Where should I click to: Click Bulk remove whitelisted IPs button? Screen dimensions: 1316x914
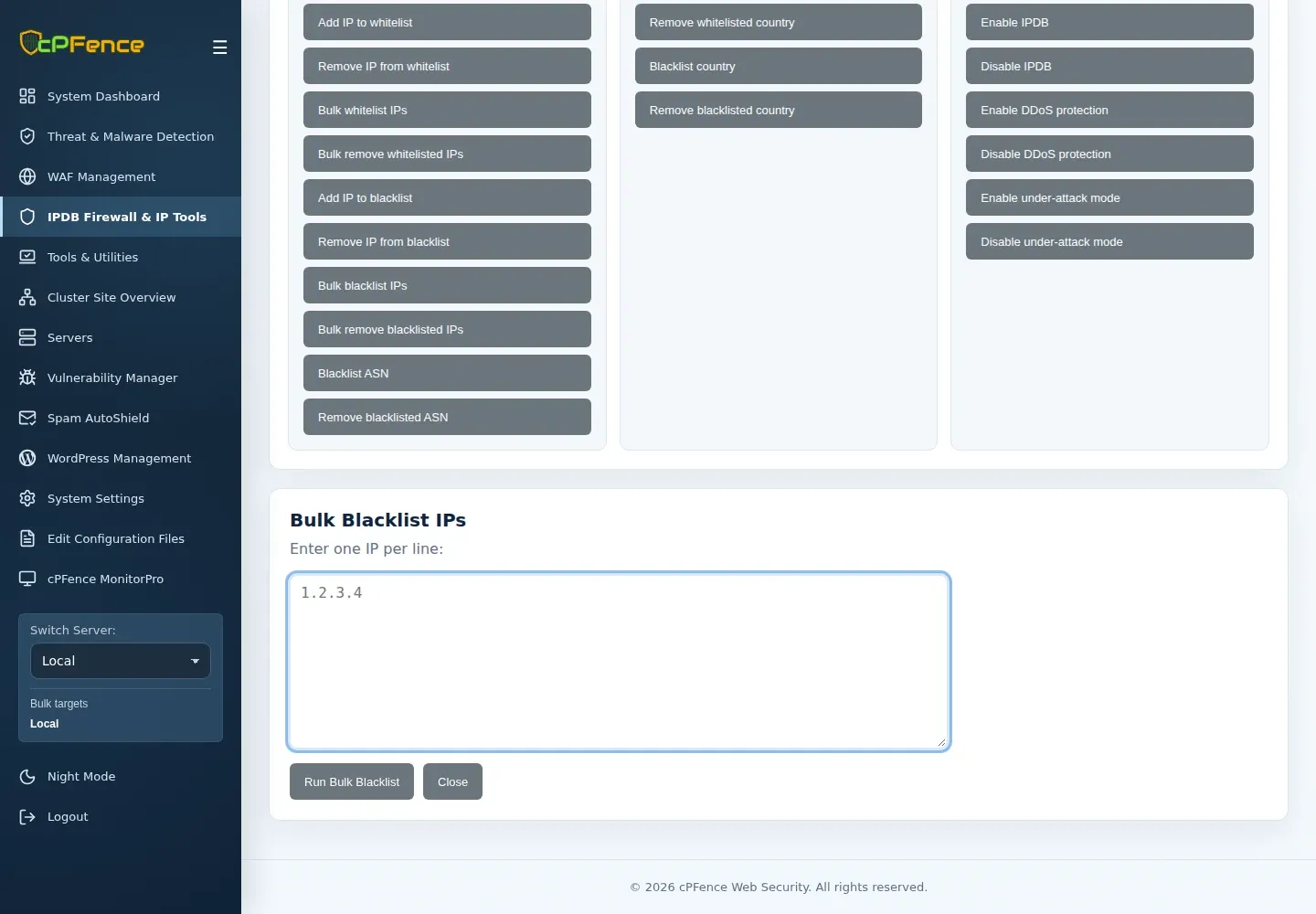[x=447, y=154]
